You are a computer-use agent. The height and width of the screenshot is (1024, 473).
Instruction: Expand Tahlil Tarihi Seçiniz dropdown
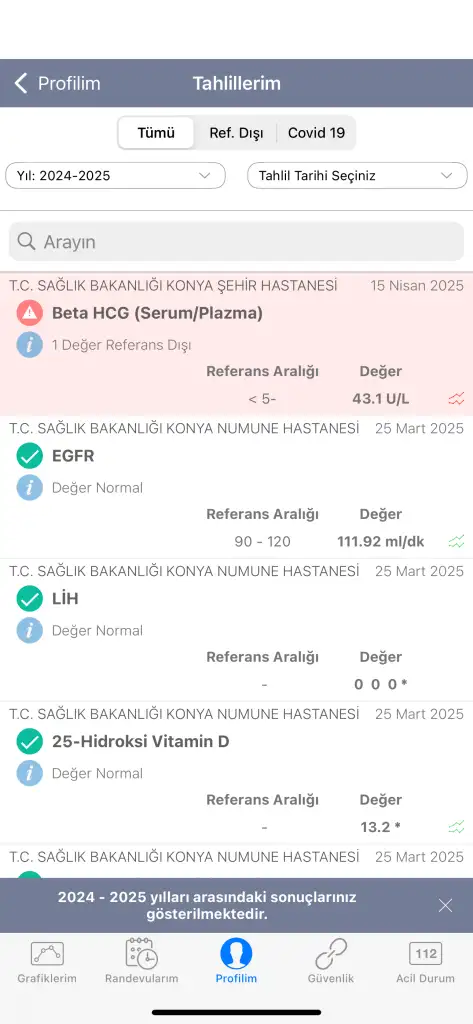click(x=357, y=176)
